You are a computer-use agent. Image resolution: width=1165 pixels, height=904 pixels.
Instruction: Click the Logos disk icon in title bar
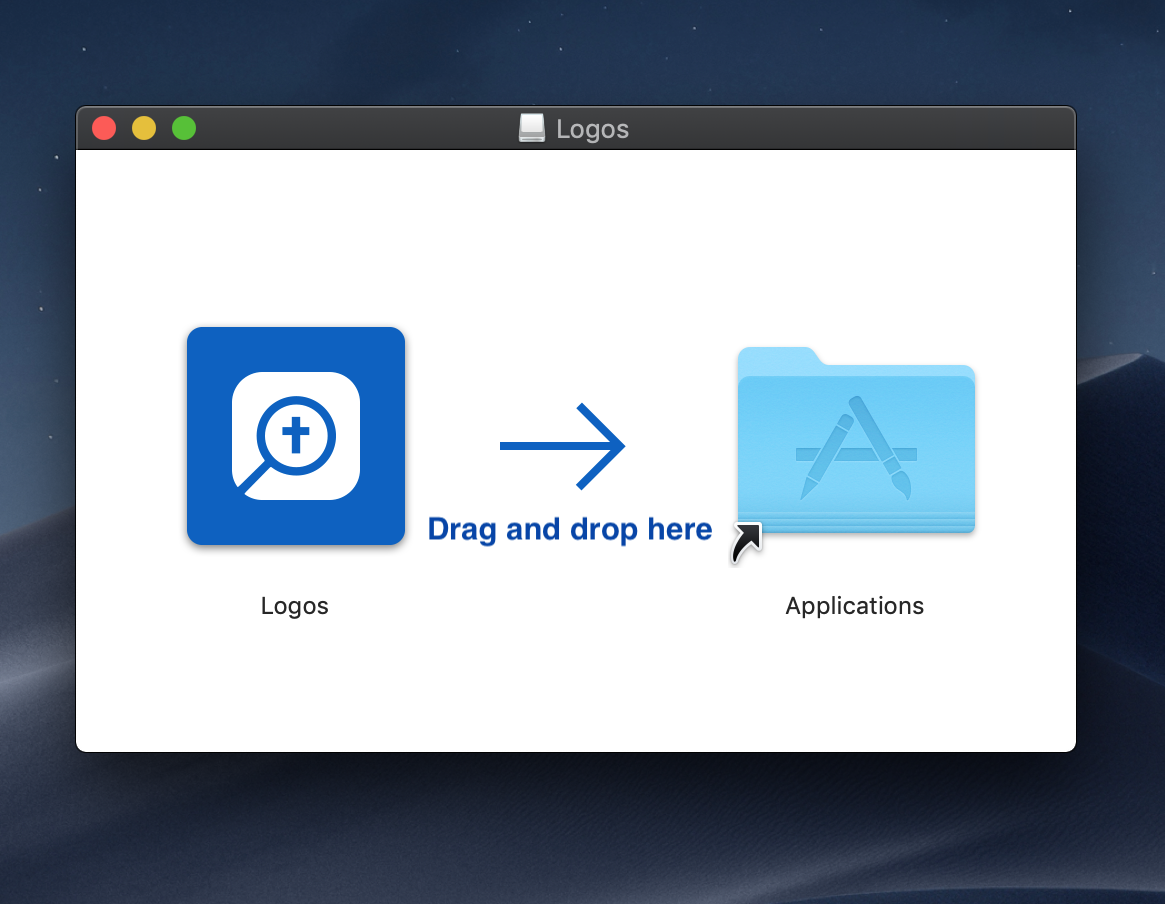pyautogui.click(x=532, y=129)
